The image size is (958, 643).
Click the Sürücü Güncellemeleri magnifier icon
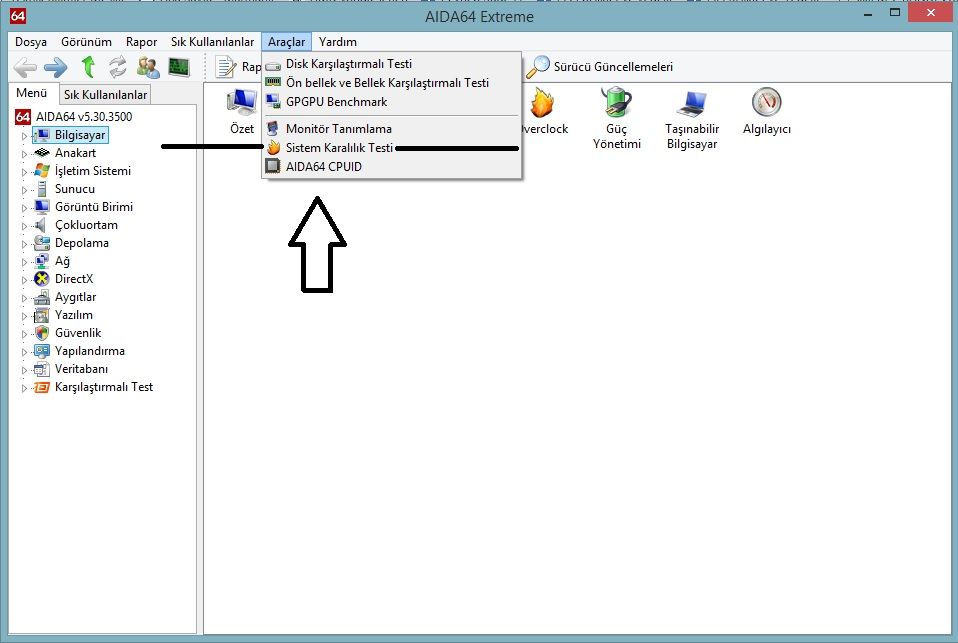click(x=538, y=67)
